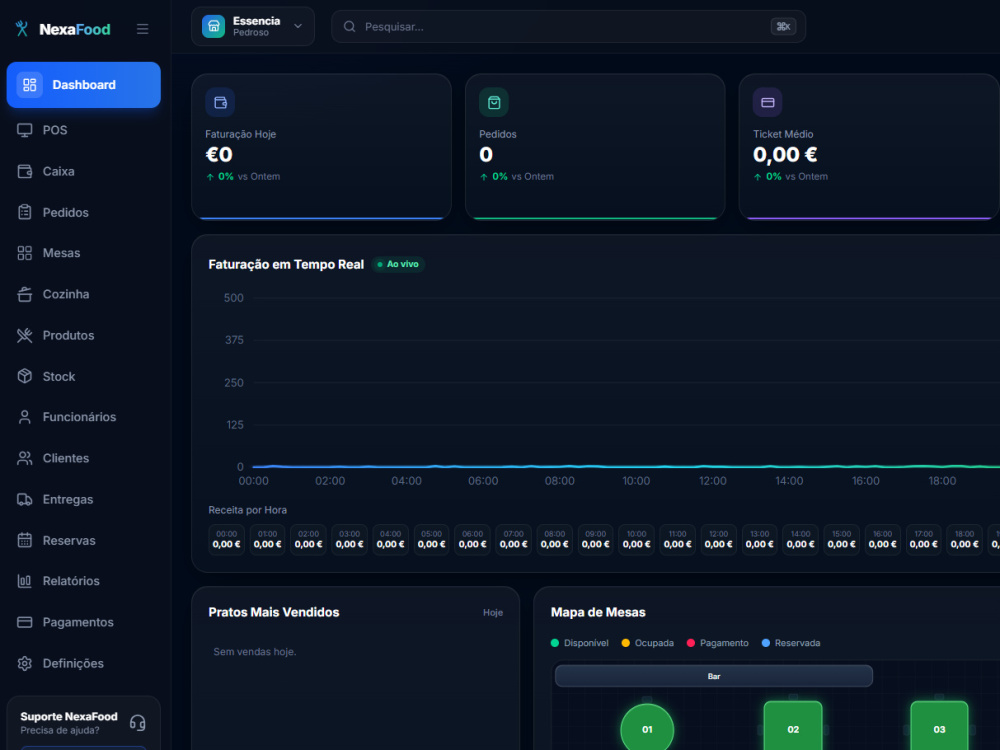
Task: Click the Ticket Médio 0,00 € value
Action: click(x=785, y=154)
